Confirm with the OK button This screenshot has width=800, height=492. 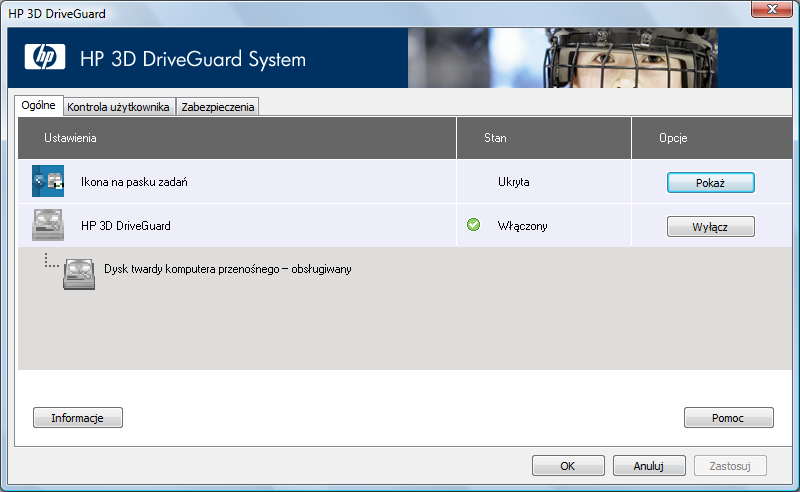coord(568,465)
